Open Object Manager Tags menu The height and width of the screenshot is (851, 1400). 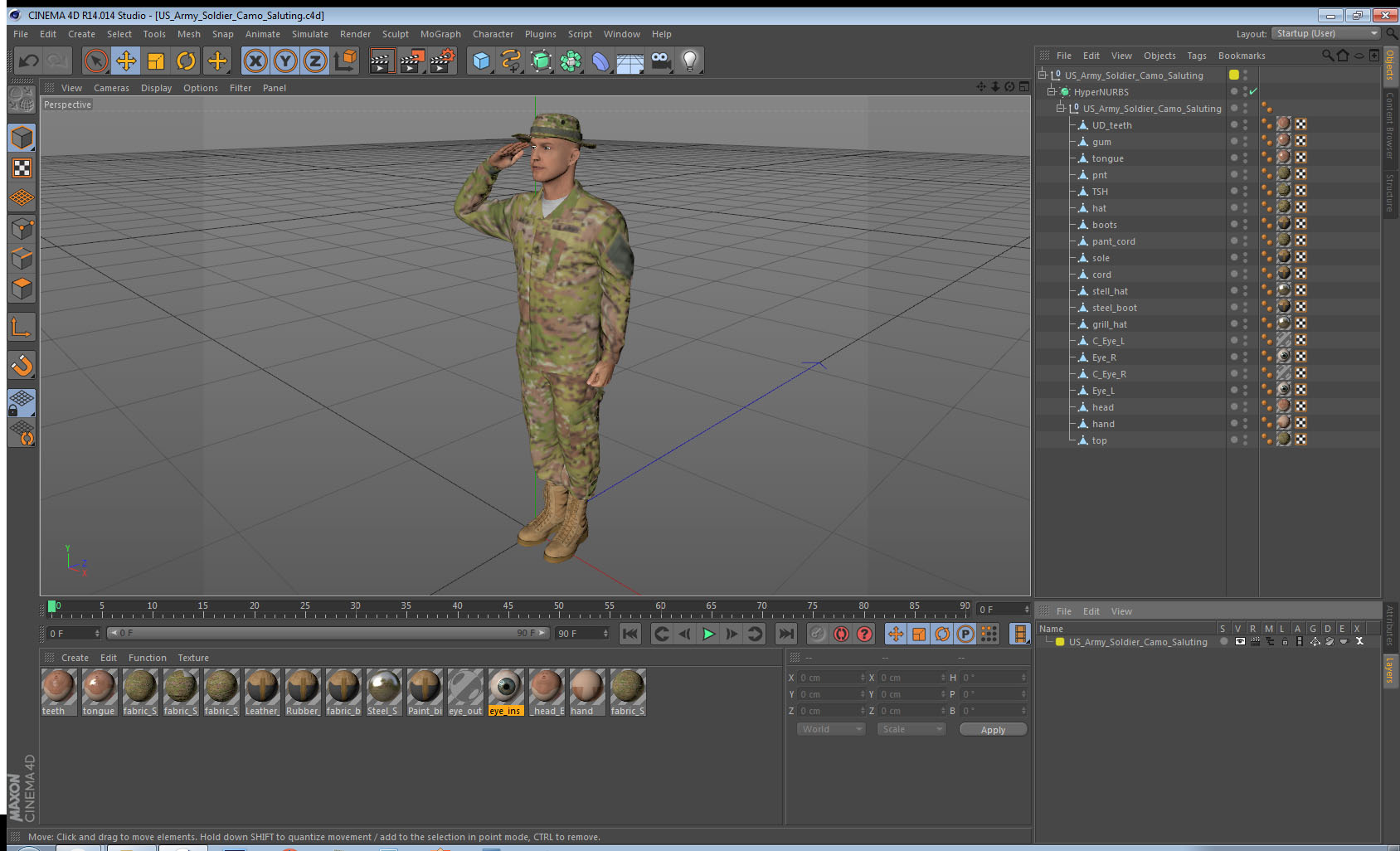(1197, 56)
